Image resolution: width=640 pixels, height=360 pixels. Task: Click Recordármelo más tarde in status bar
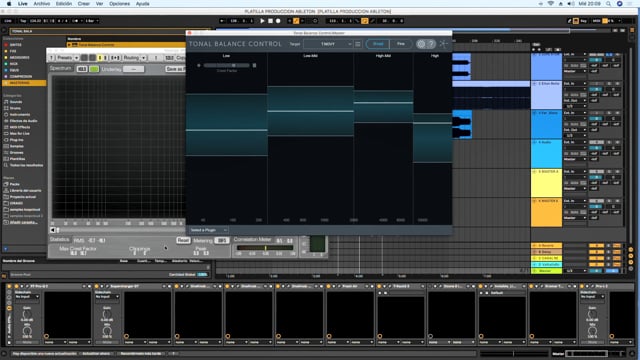141,353
